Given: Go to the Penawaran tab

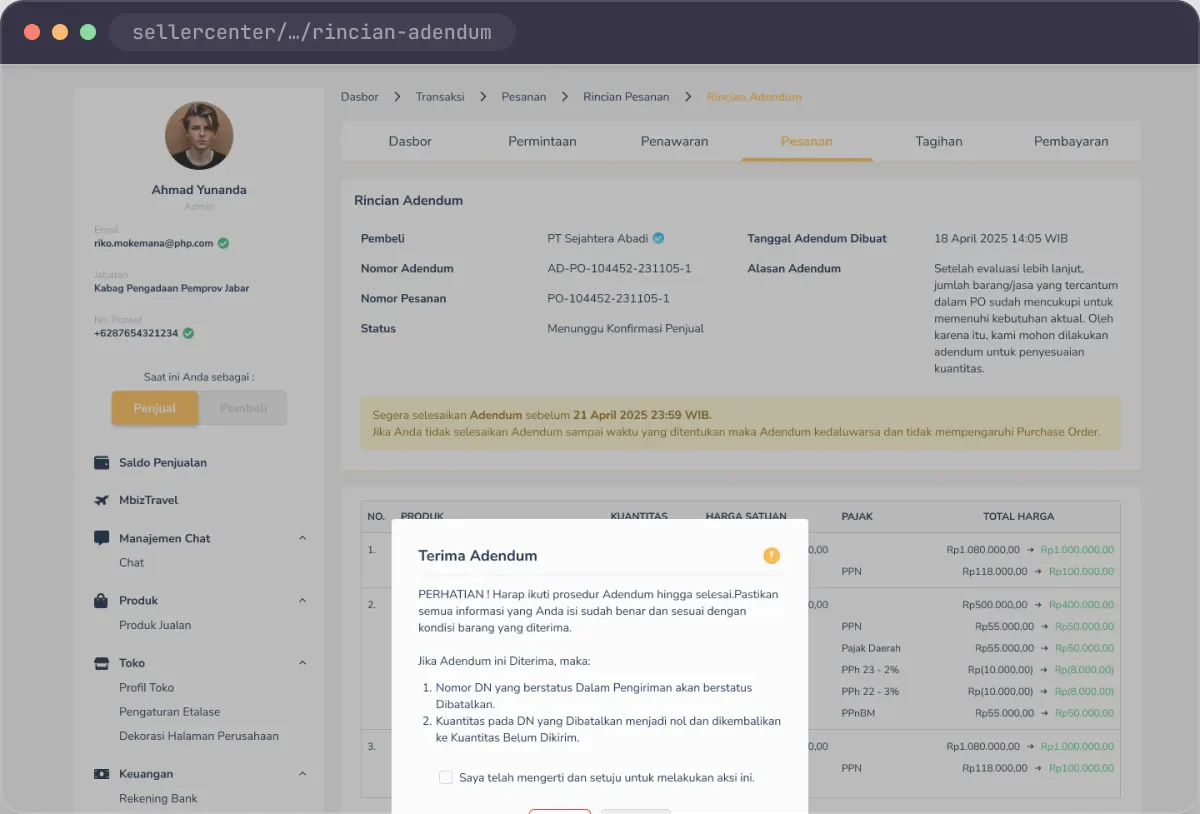Looking at the screenshot, I should click(x=674, y=141).
